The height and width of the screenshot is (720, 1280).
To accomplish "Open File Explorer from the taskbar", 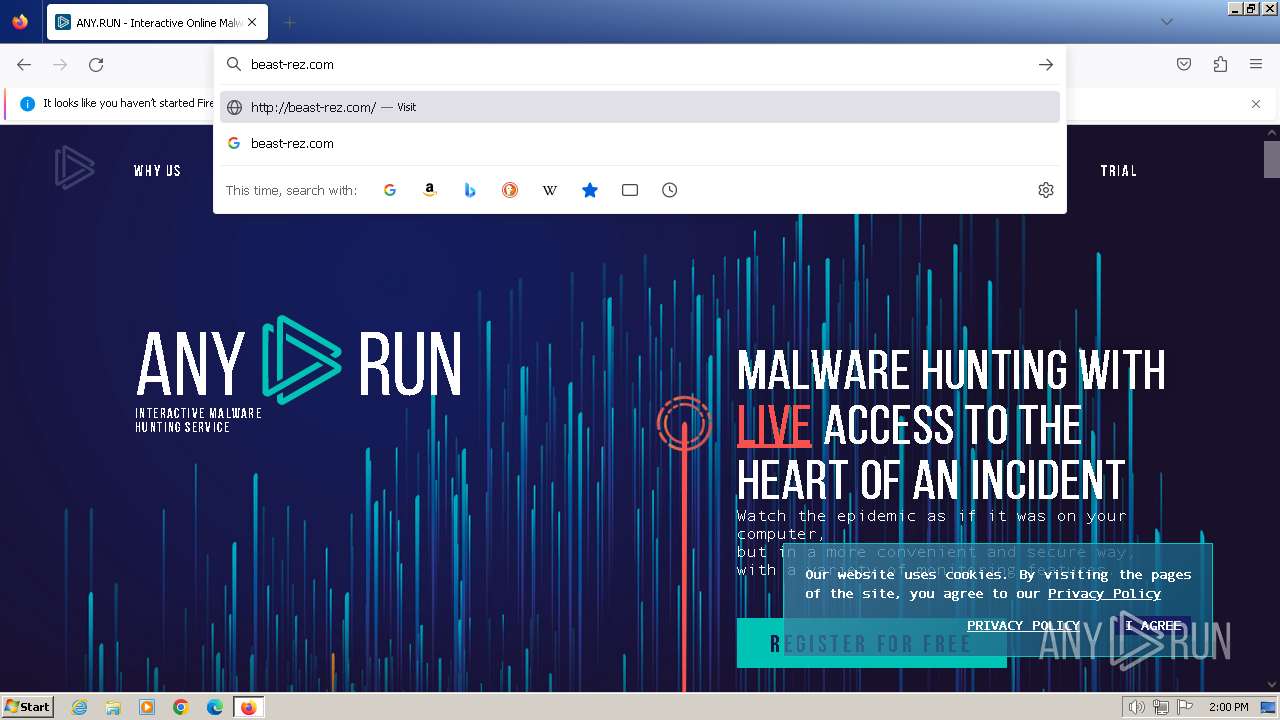I will click(113, 707).
